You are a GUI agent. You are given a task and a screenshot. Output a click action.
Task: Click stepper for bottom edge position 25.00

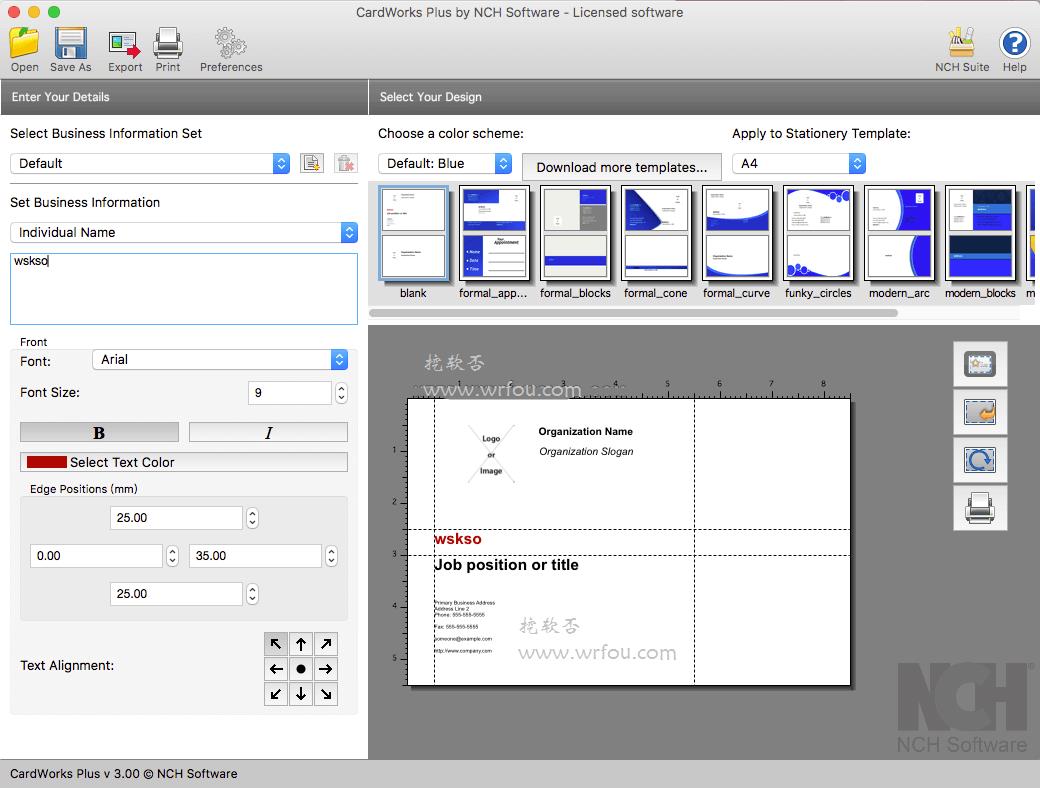[252, 594]
